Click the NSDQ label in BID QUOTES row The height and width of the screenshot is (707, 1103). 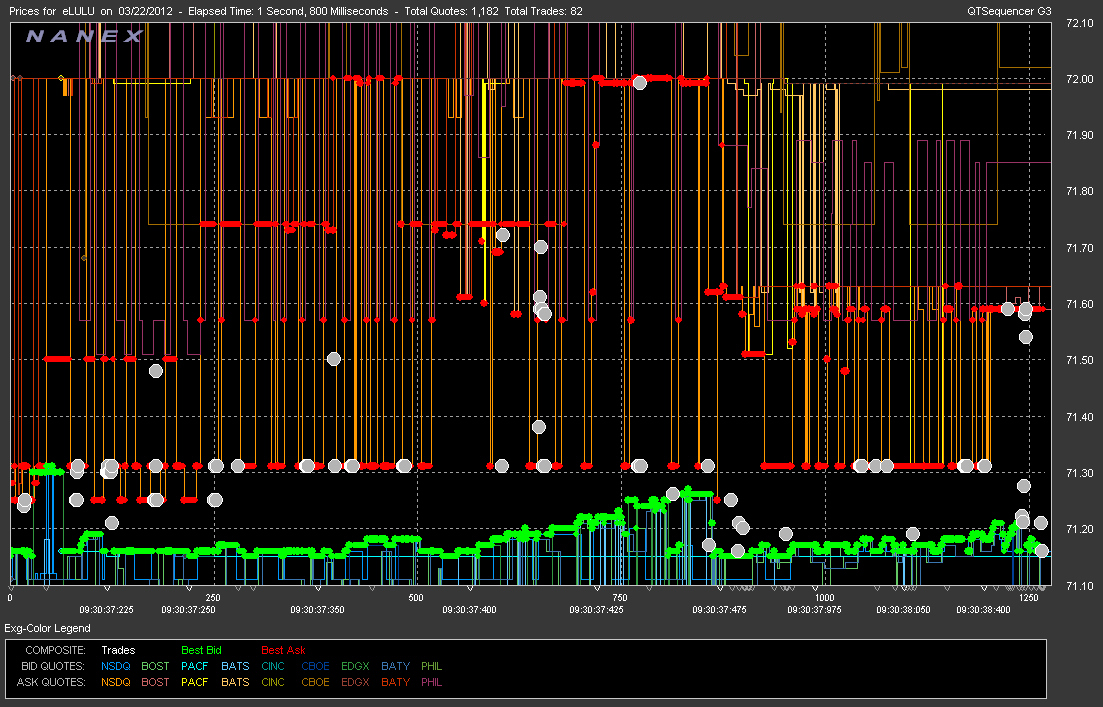tap(115, 666)
